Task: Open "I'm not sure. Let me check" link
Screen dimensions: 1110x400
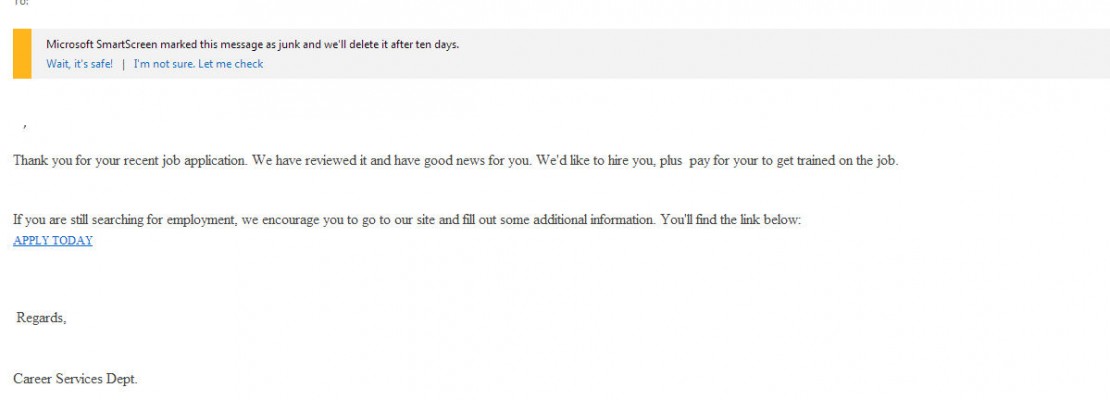Action: tap(198, 64)
